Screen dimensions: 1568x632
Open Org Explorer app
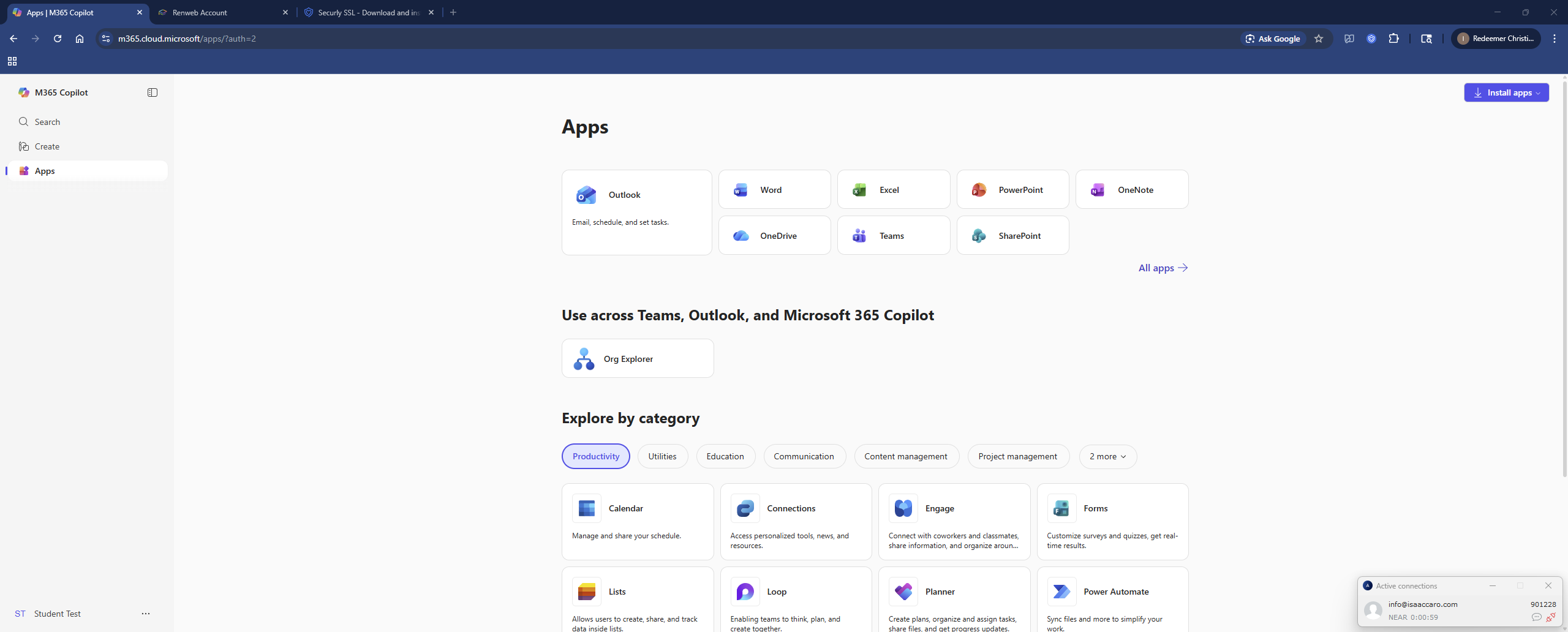tap(638, 358)
